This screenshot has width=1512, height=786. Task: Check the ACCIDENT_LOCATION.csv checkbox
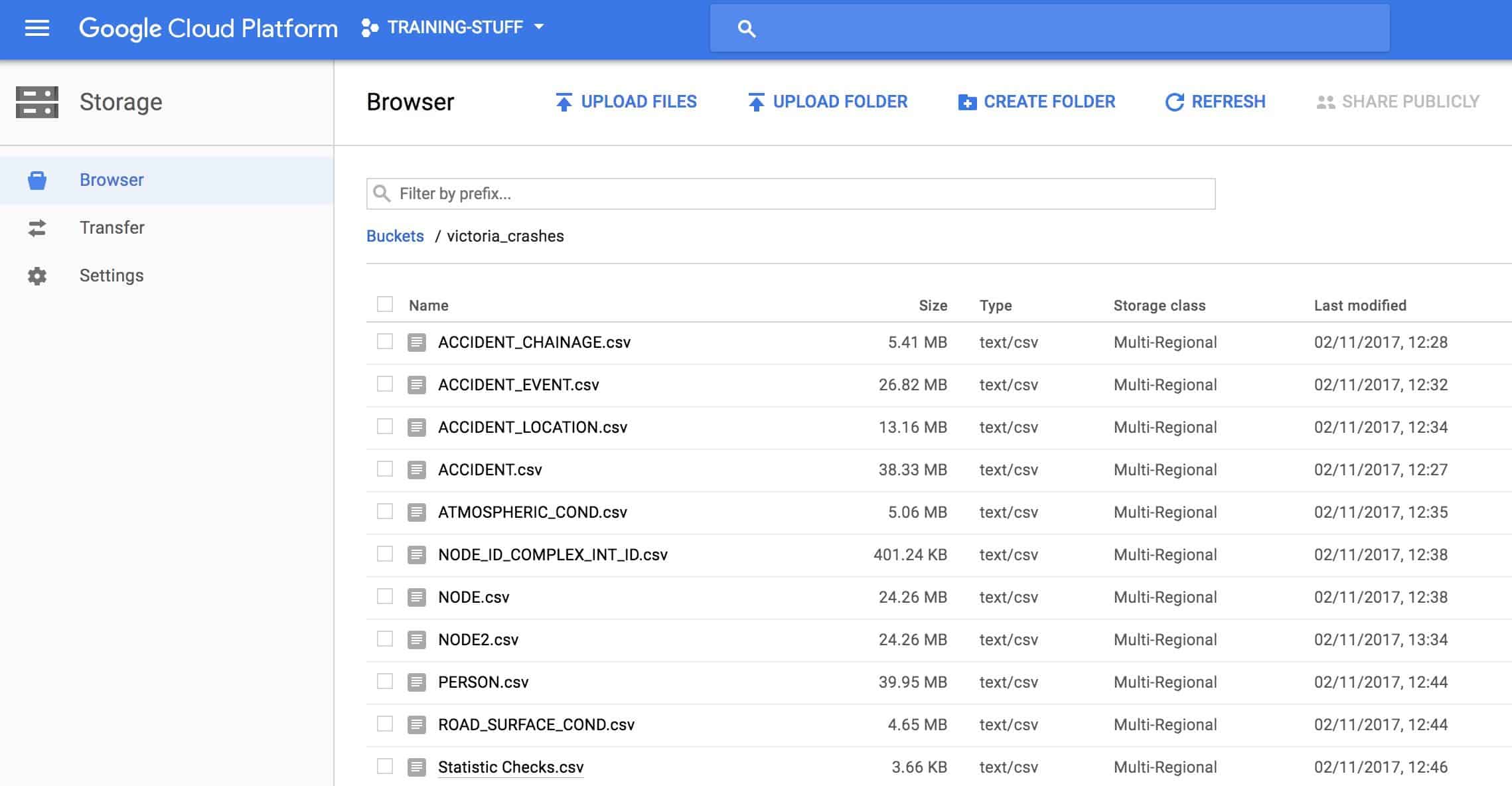(385, 426)
